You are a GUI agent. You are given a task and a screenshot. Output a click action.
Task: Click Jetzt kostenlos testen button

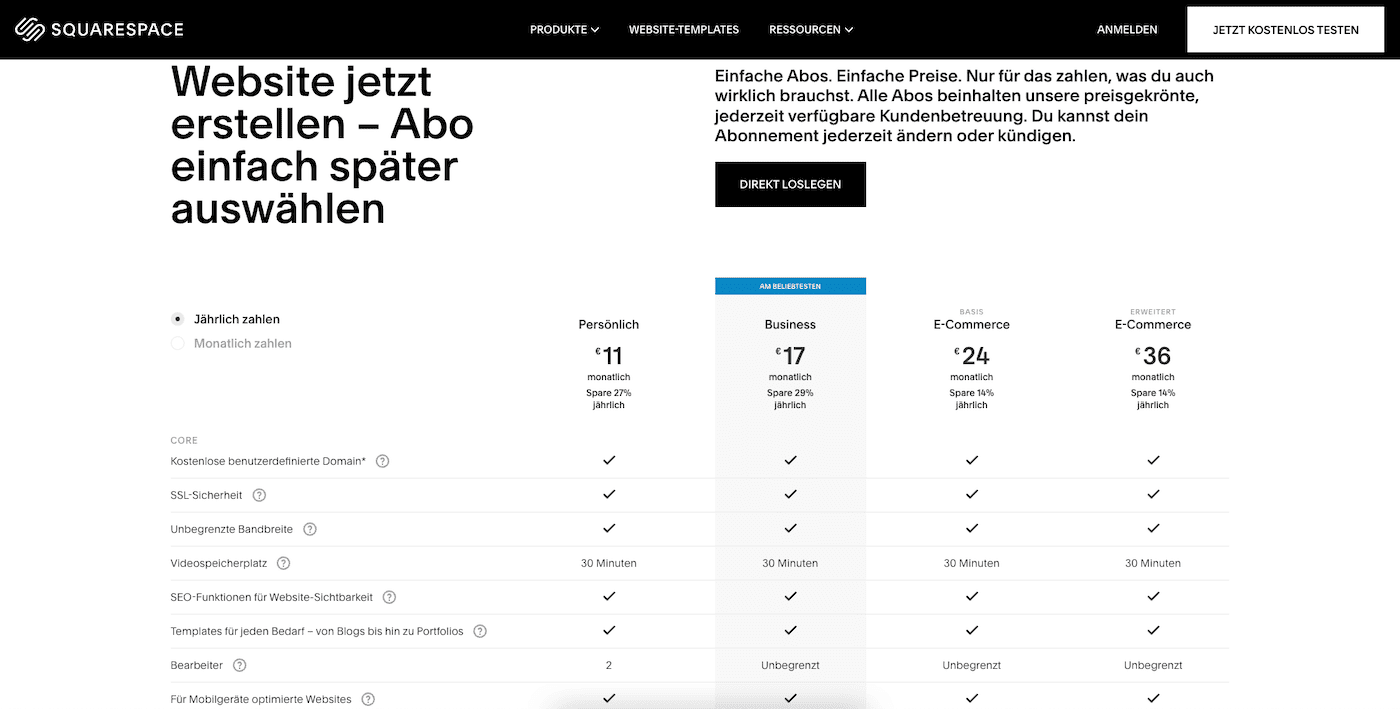point(1286,29)
